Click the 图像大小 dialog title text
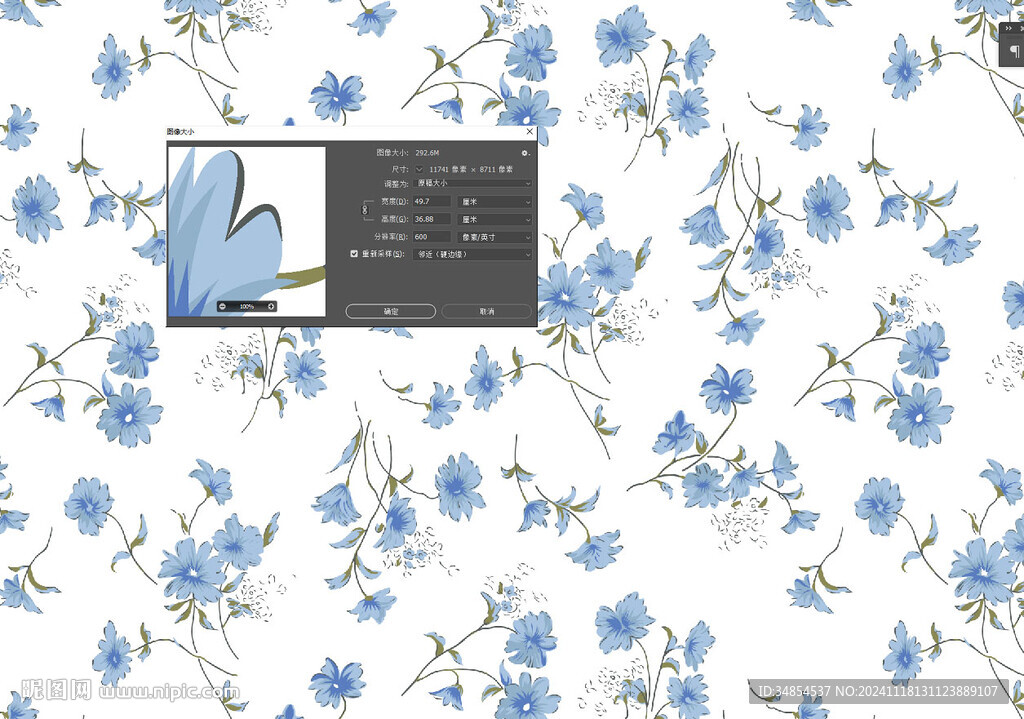The width and height of the screenshot is (1024, 719). pos(180,132)
